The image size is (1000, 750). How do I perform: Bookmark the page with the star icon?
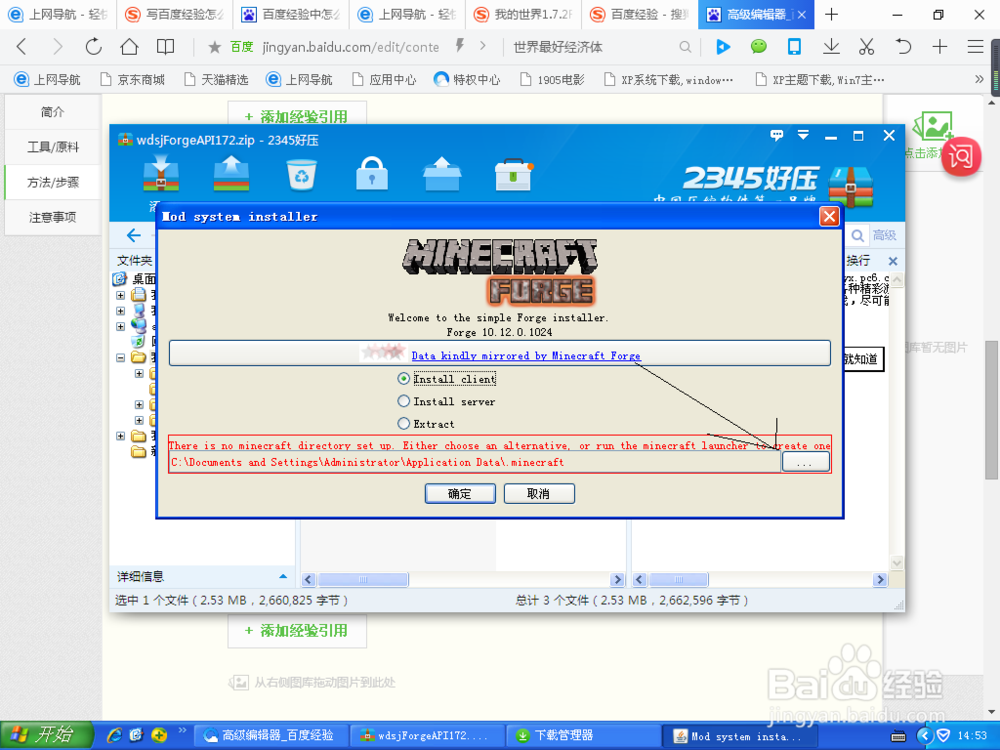coord(215,47)
